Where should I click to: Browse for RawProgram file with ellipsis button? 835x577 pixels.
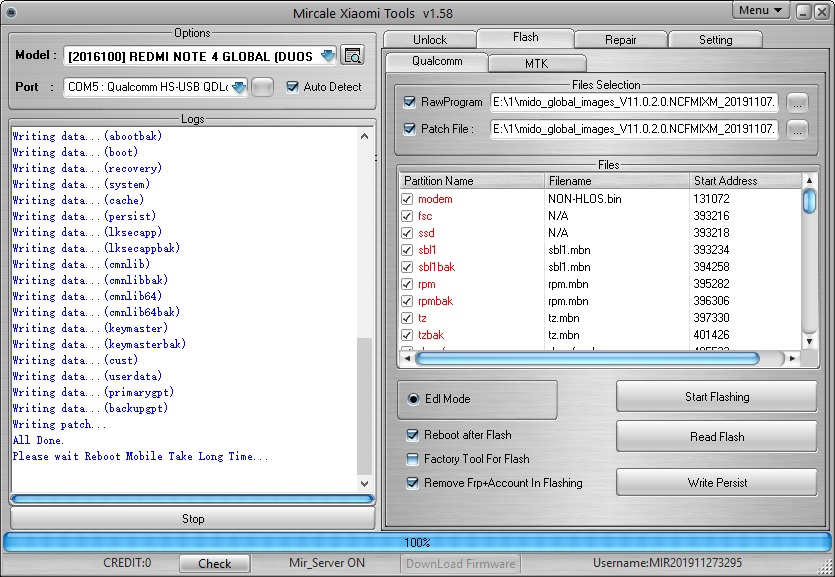tap(797, 103)
